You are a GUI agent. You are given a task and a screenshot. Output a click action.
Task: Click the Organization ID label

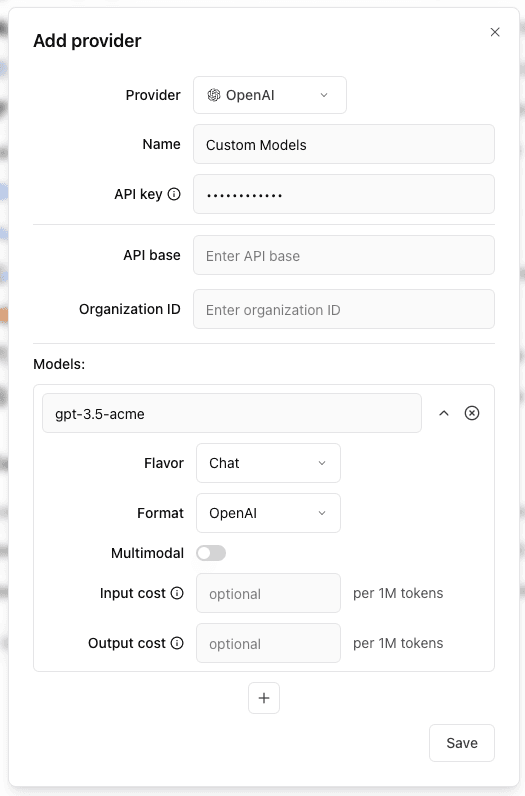point(129,309)
